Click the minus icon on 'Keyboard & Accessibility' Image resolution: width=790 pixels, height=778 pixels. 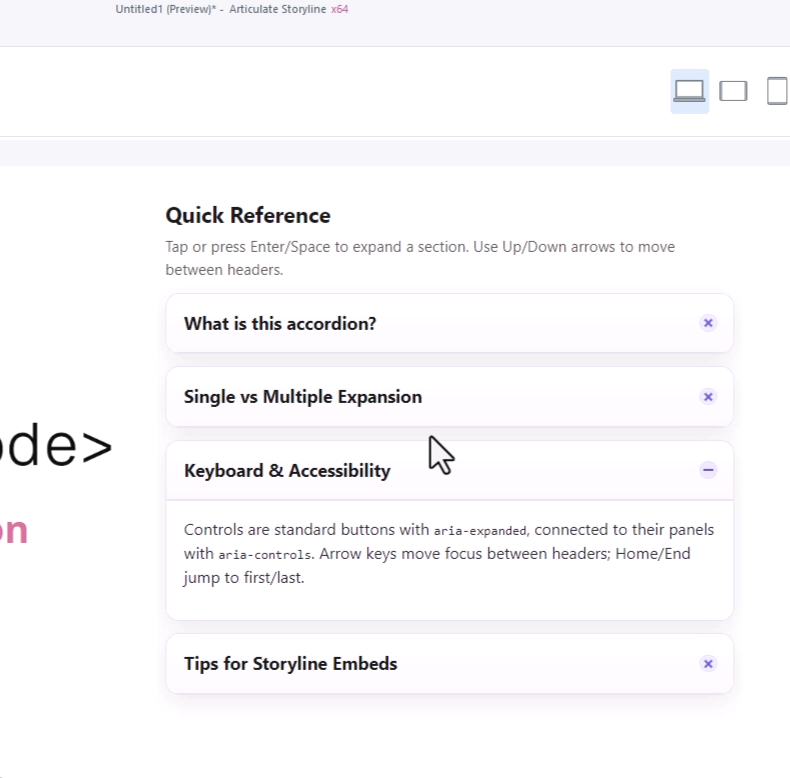click(708, 470)
